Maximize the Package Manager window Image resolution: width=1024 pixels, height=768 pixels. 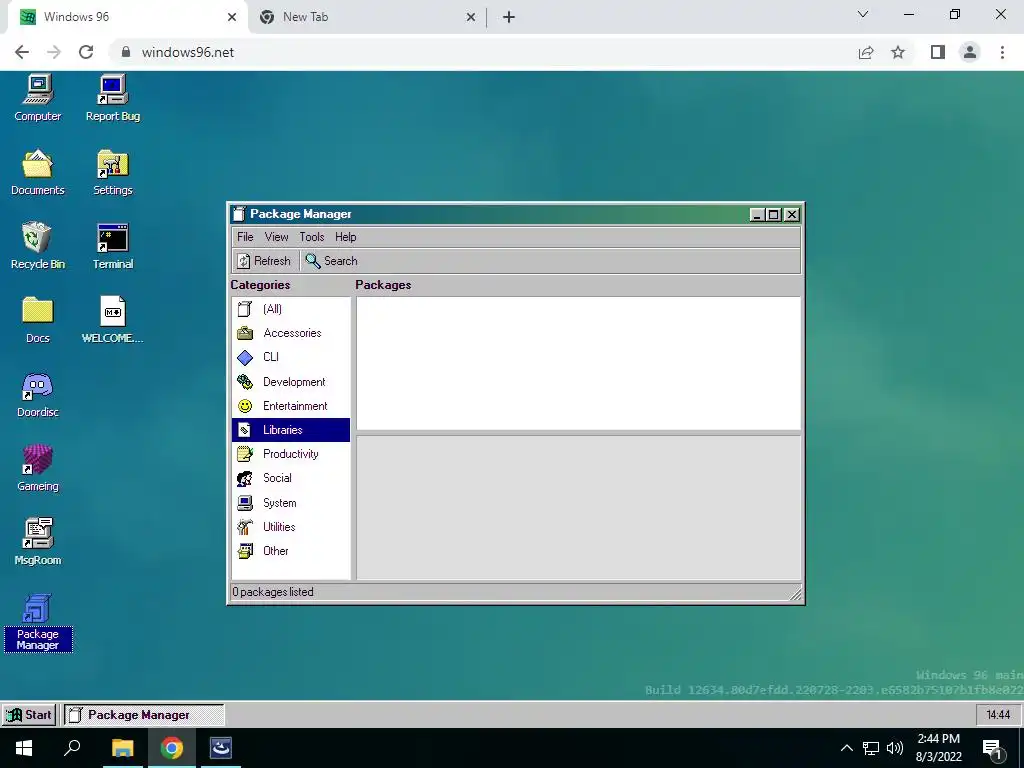(774, 214)
